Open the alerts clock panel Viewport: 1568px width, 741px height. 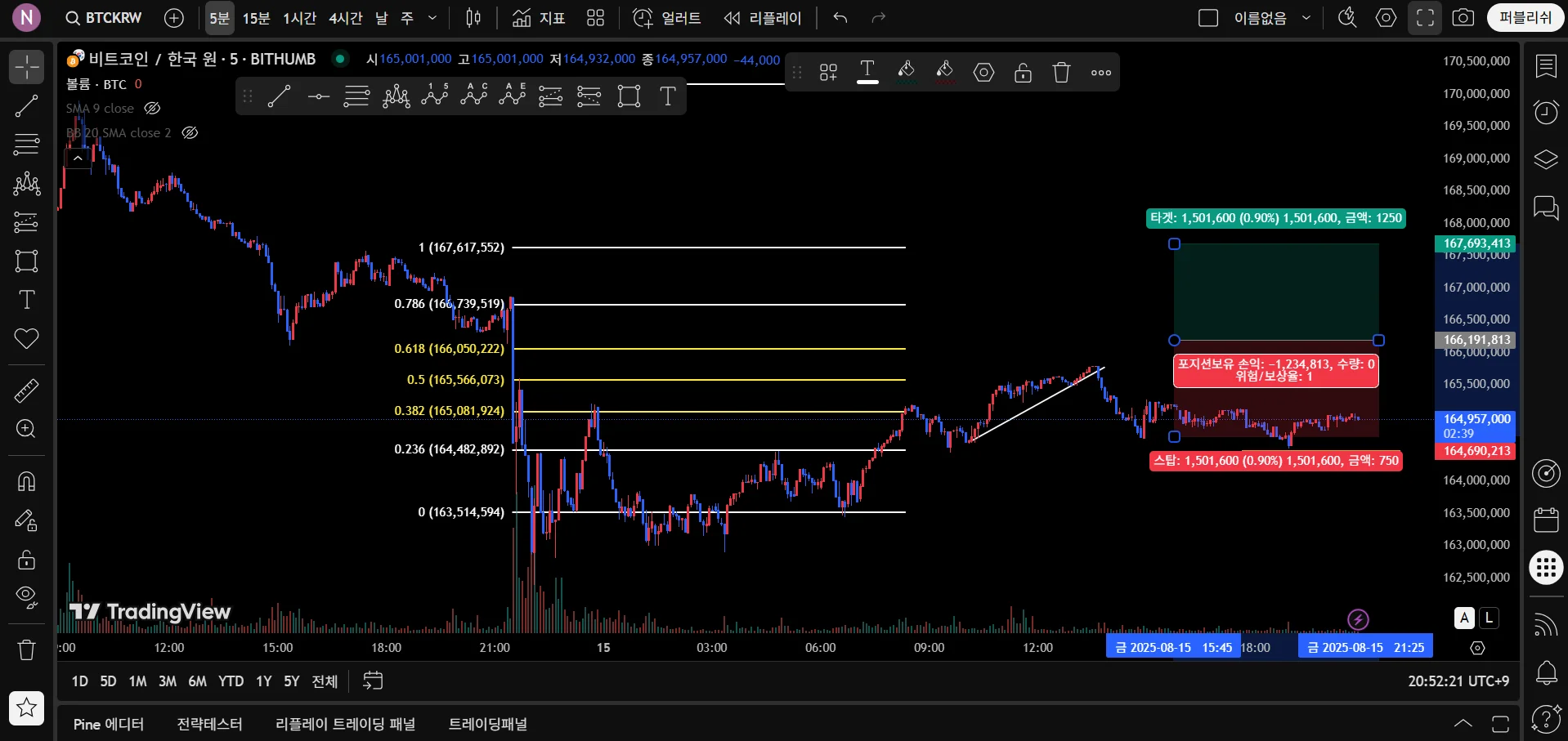pos(1546,112)
